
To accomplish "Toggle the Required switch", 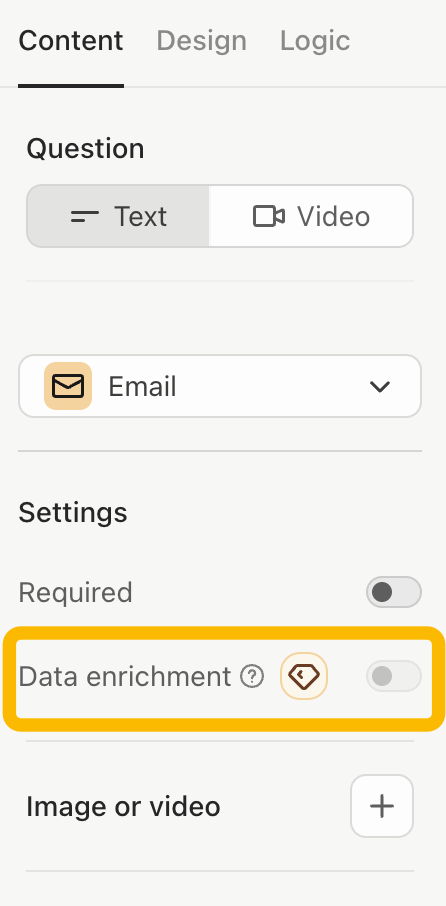I will coord(393,592).
